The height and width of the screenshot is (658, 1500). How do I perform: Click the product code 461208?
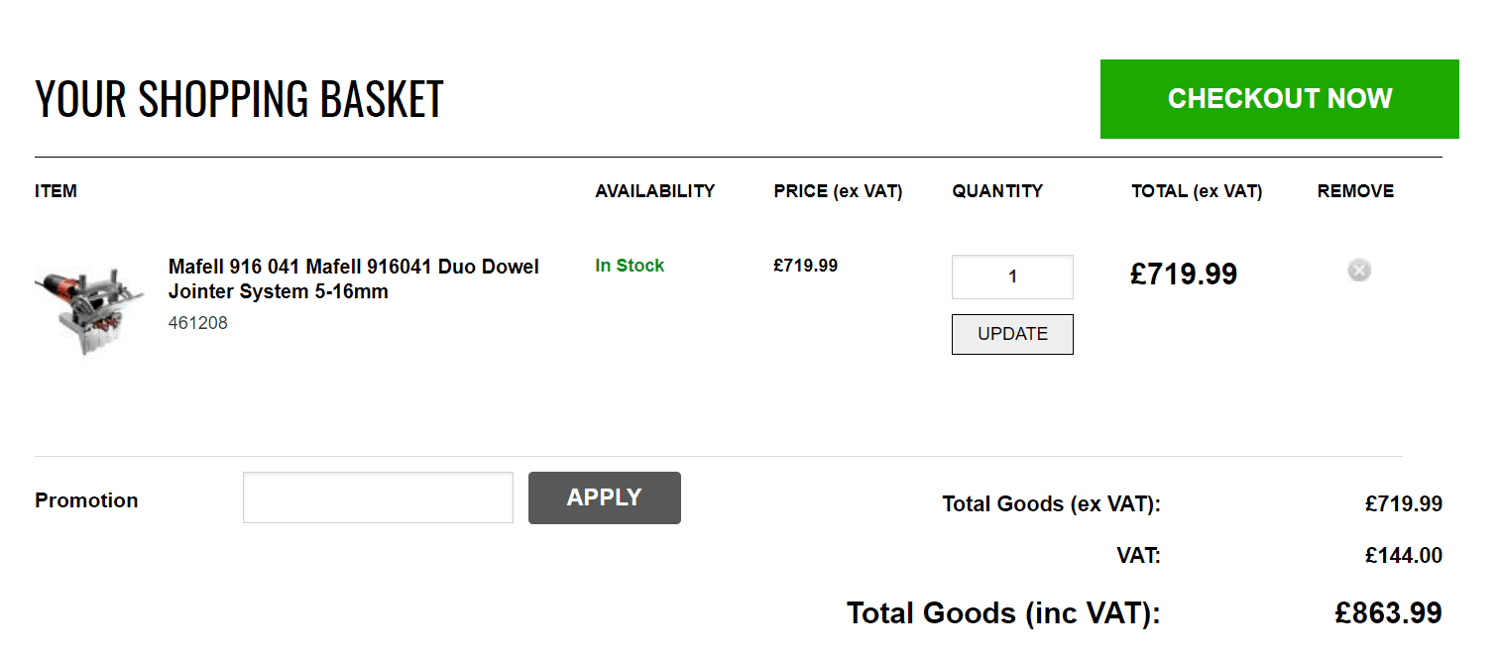tap(197, 322)
